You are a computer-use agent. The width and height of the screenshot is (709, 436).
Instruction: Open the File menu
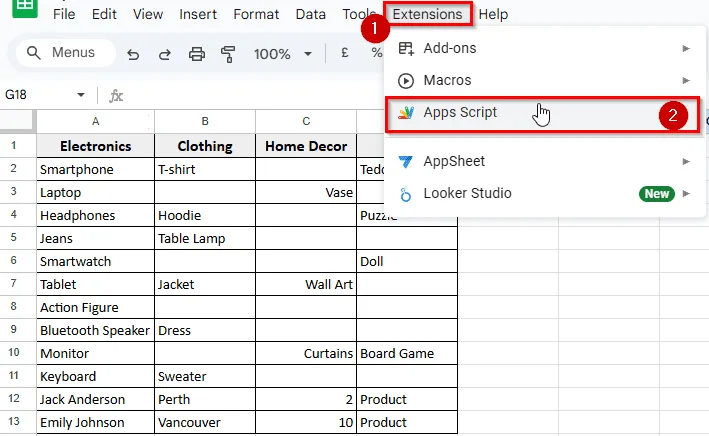click(64, 14)
